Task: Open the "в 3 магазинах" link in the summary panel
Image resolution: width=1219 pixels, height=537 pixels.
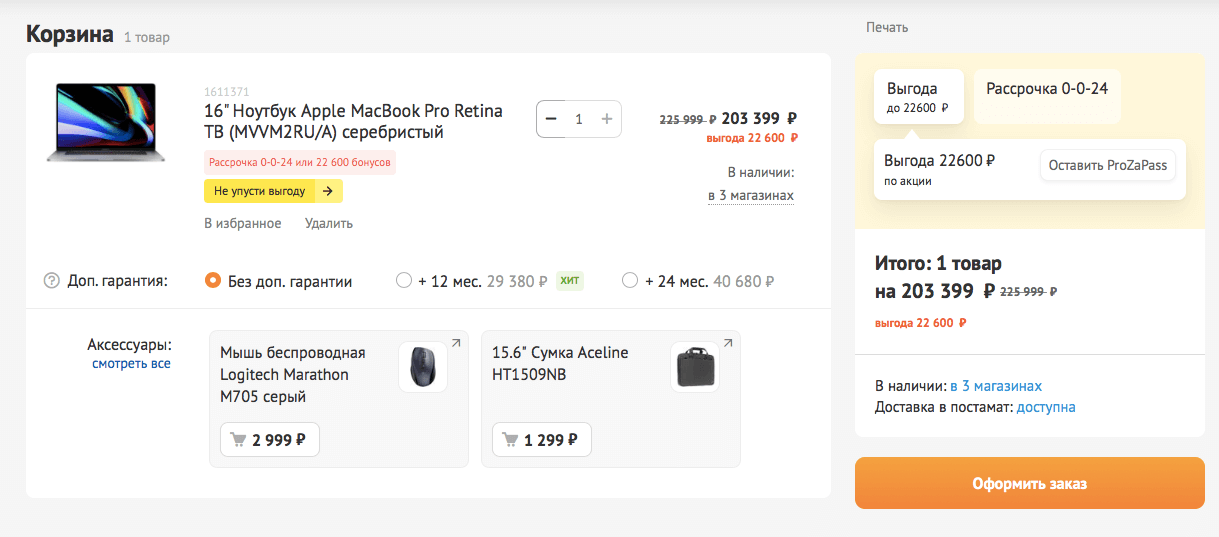Action: (x=996, y=386)
